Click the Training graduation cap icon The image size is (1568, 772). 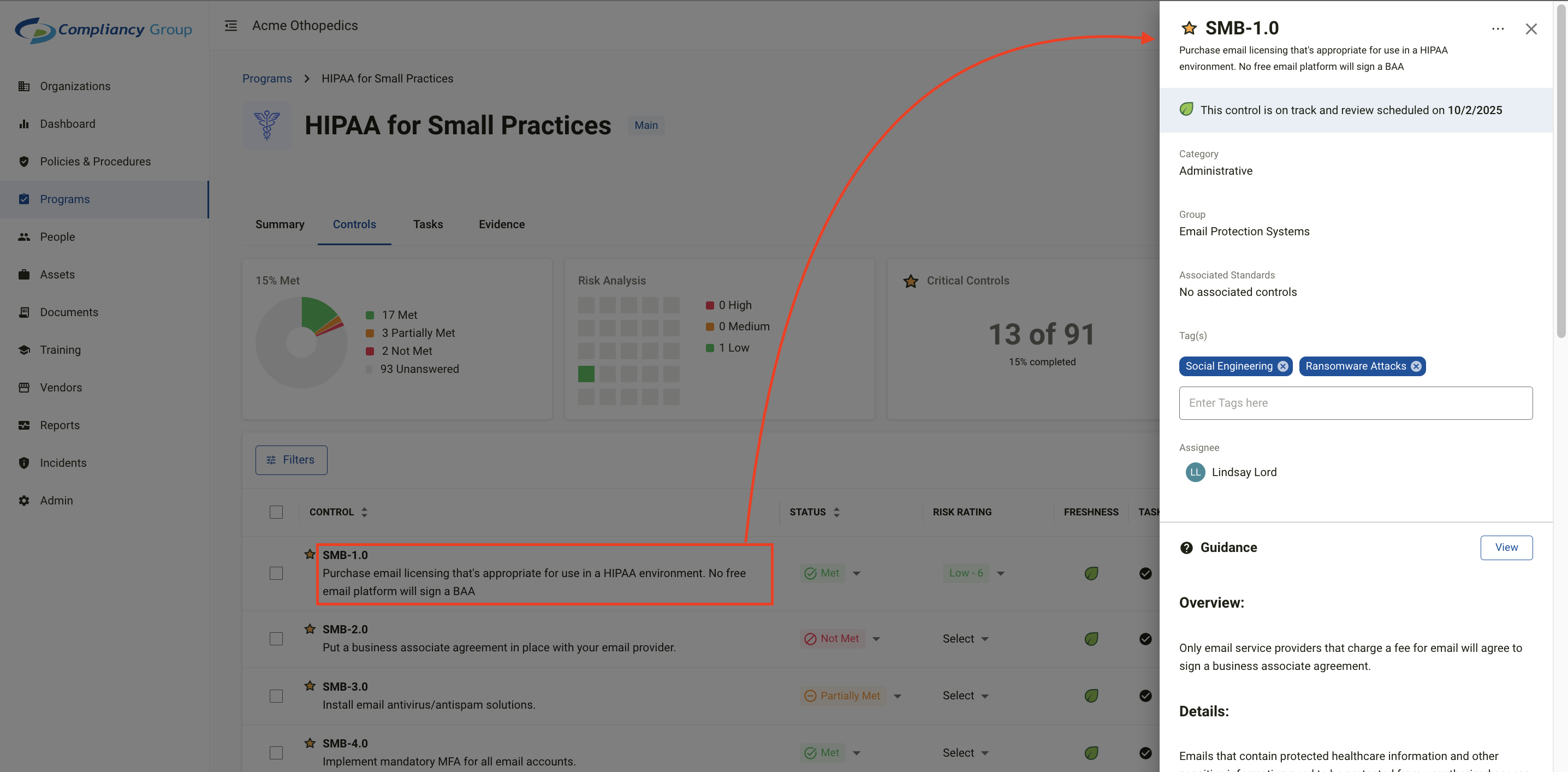[23, 349]
